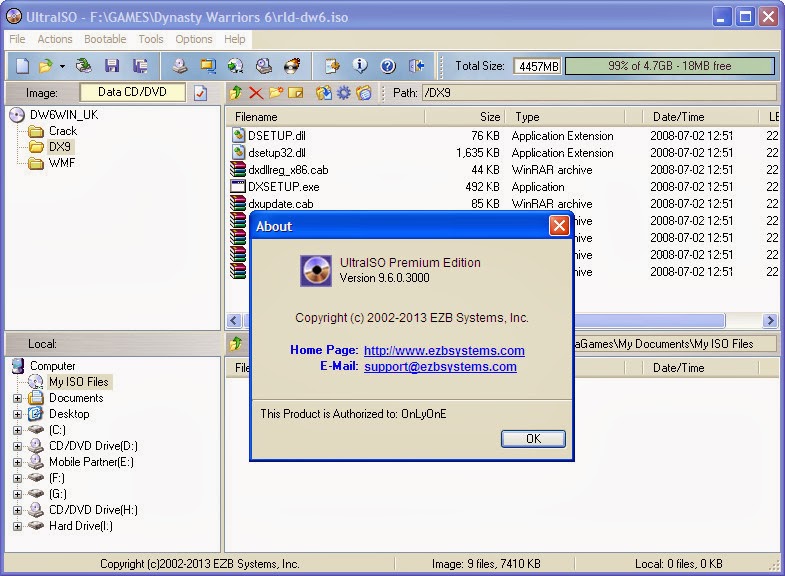Click the red X Delete icon
The image size is (785, 576).
coord(256,93)
